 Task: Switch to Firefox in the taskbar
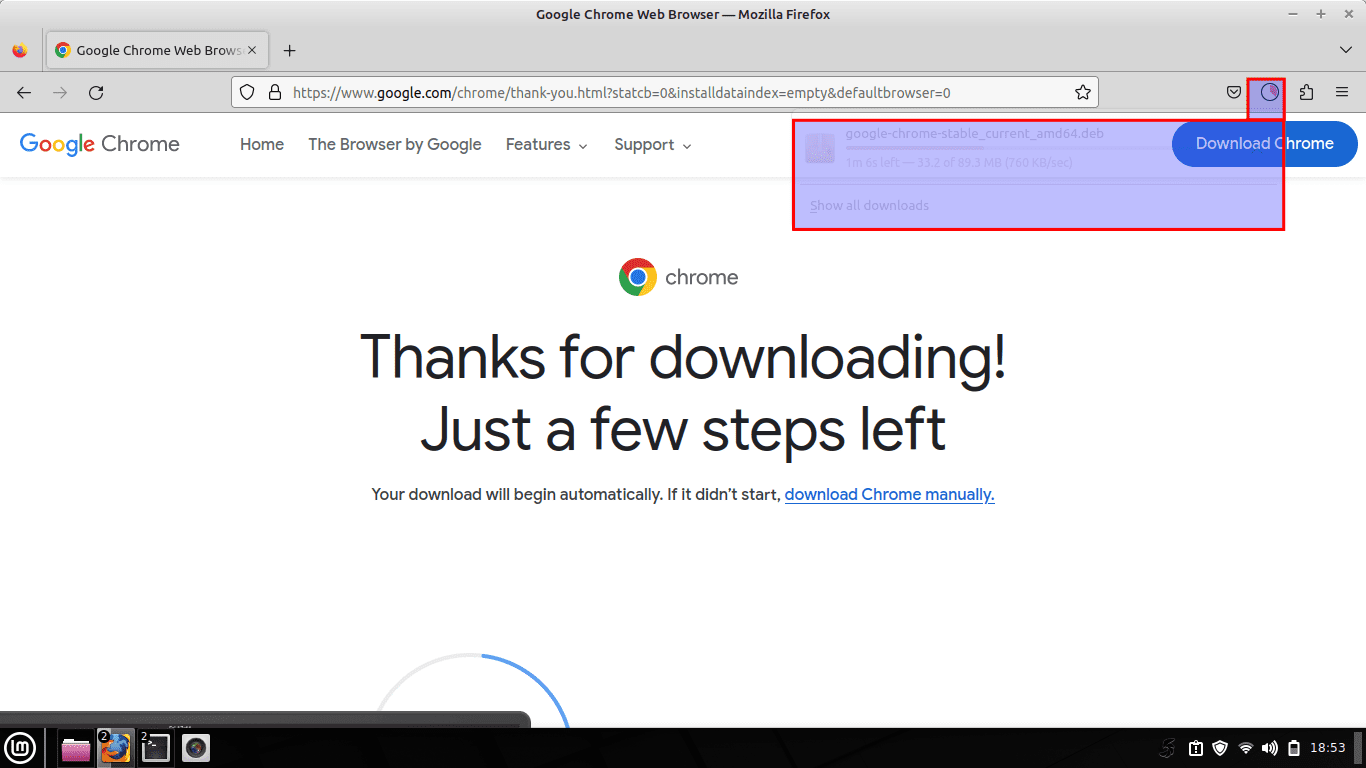pyautogui.click(x=115, y=747)
